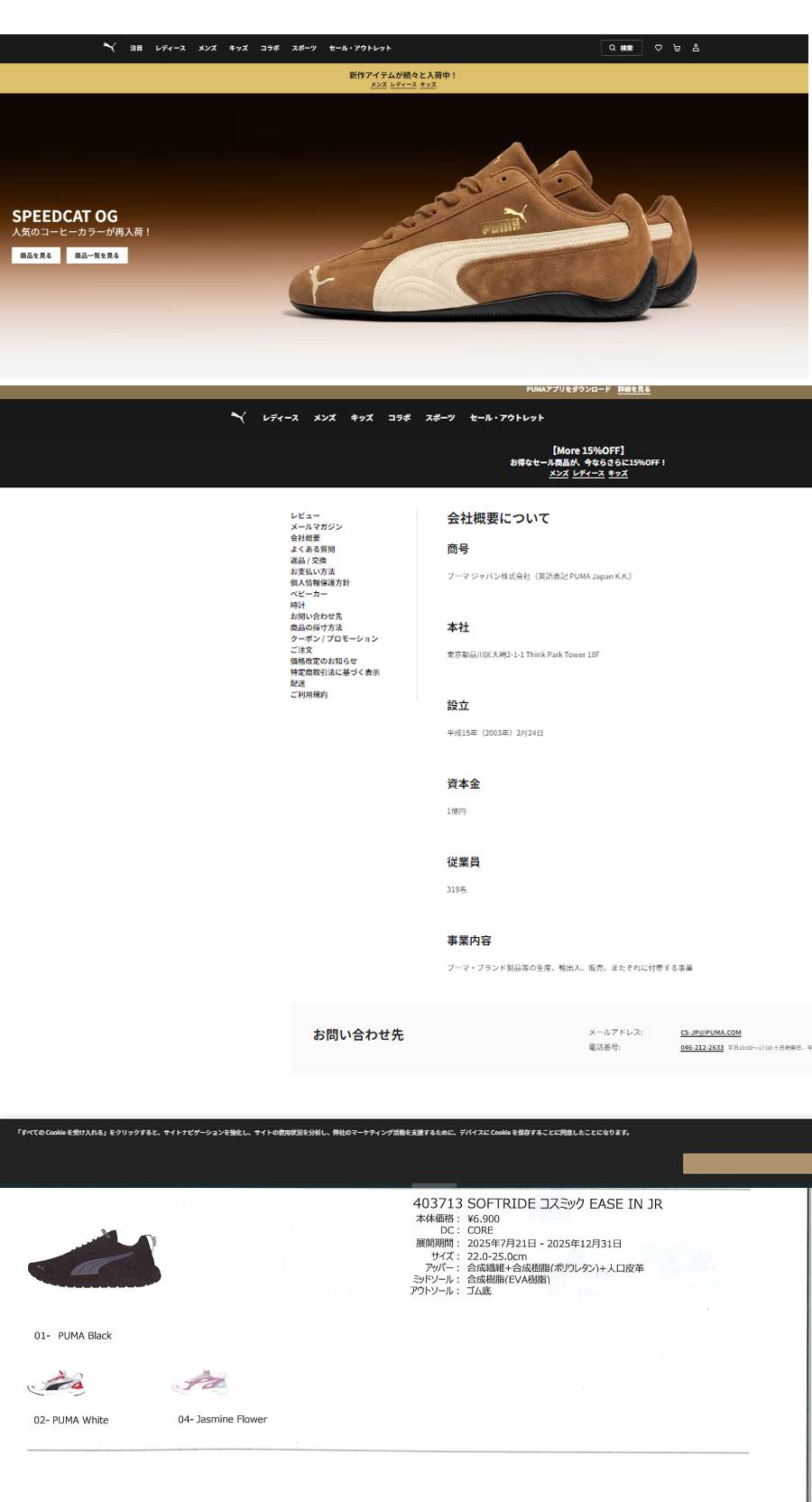812x1502 pixels.
Task: Click the 商品を見る button
Action: [36, 255]
